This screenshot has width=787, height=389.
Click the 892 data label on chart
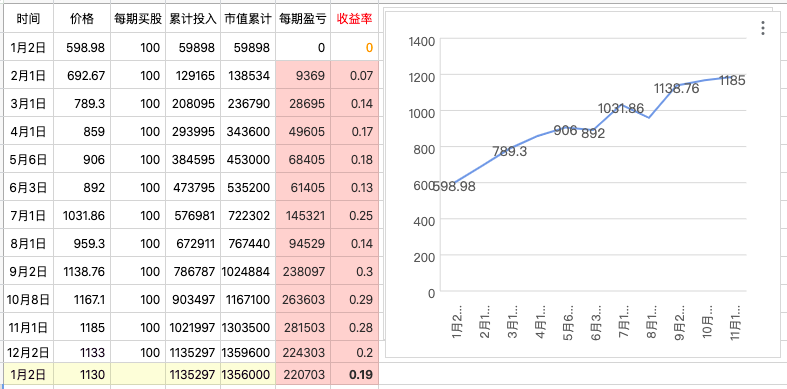click(x=593, y=133)
